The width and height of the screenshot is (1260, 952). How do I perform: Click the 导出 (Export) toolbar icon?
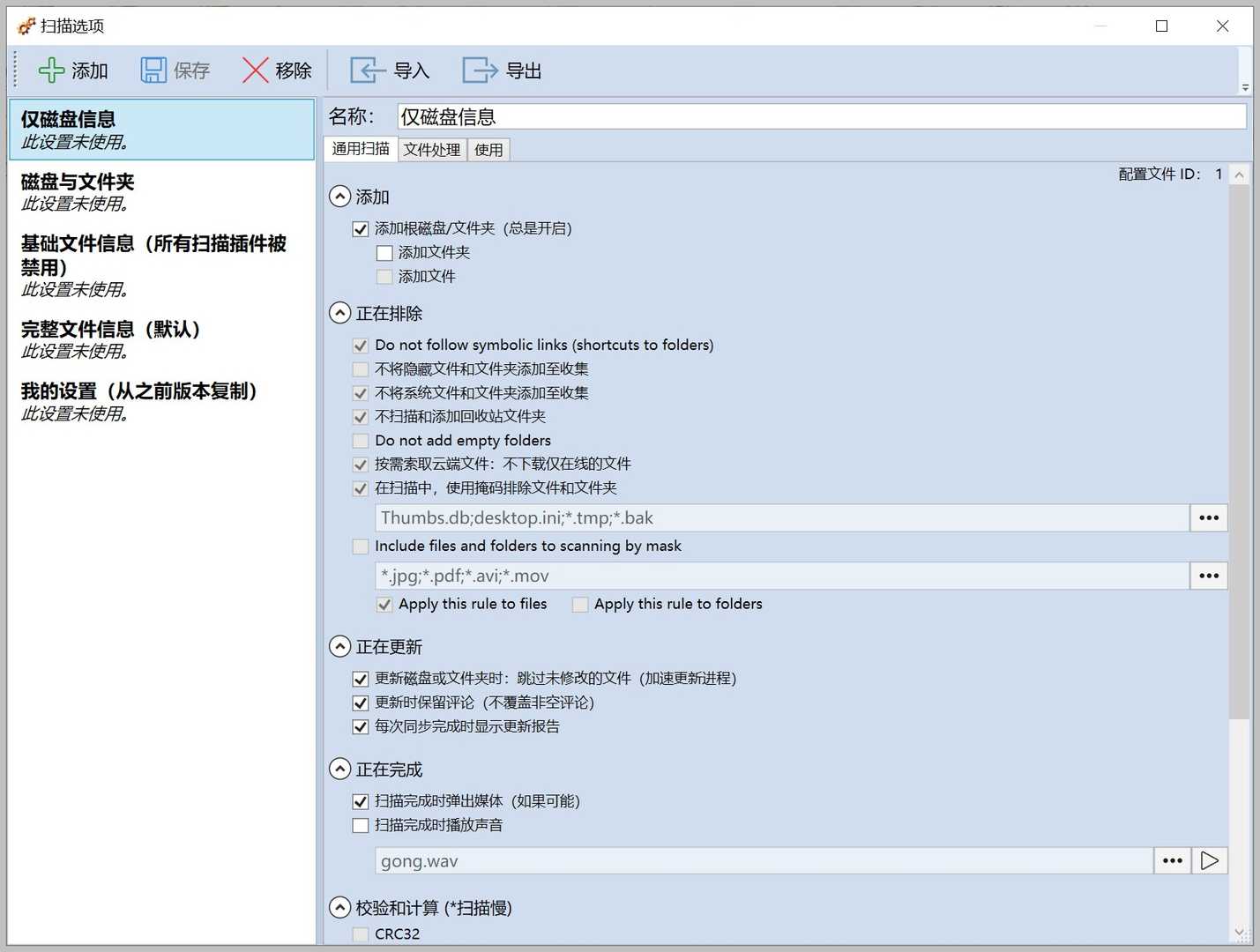click(479, 70)
